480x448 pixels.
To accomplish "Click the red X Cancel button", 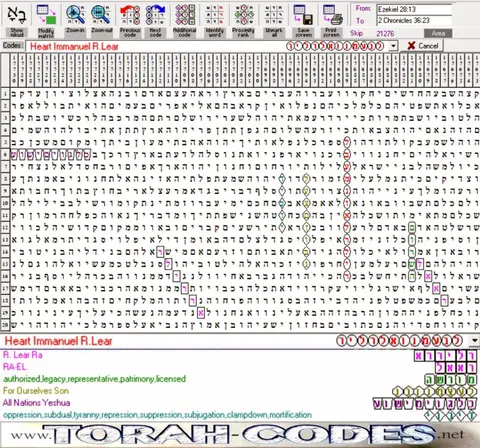I will point(422,46).
